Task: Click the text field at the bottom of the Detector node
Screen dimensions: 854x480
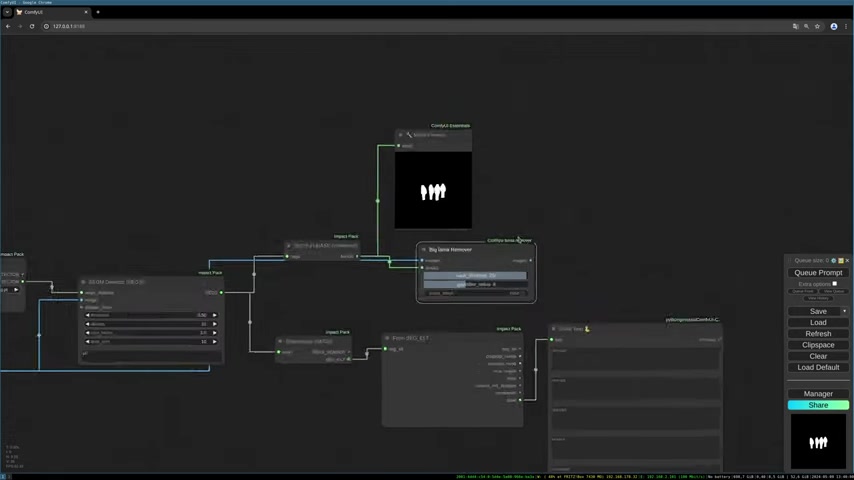Action: [x=151, y=354]
